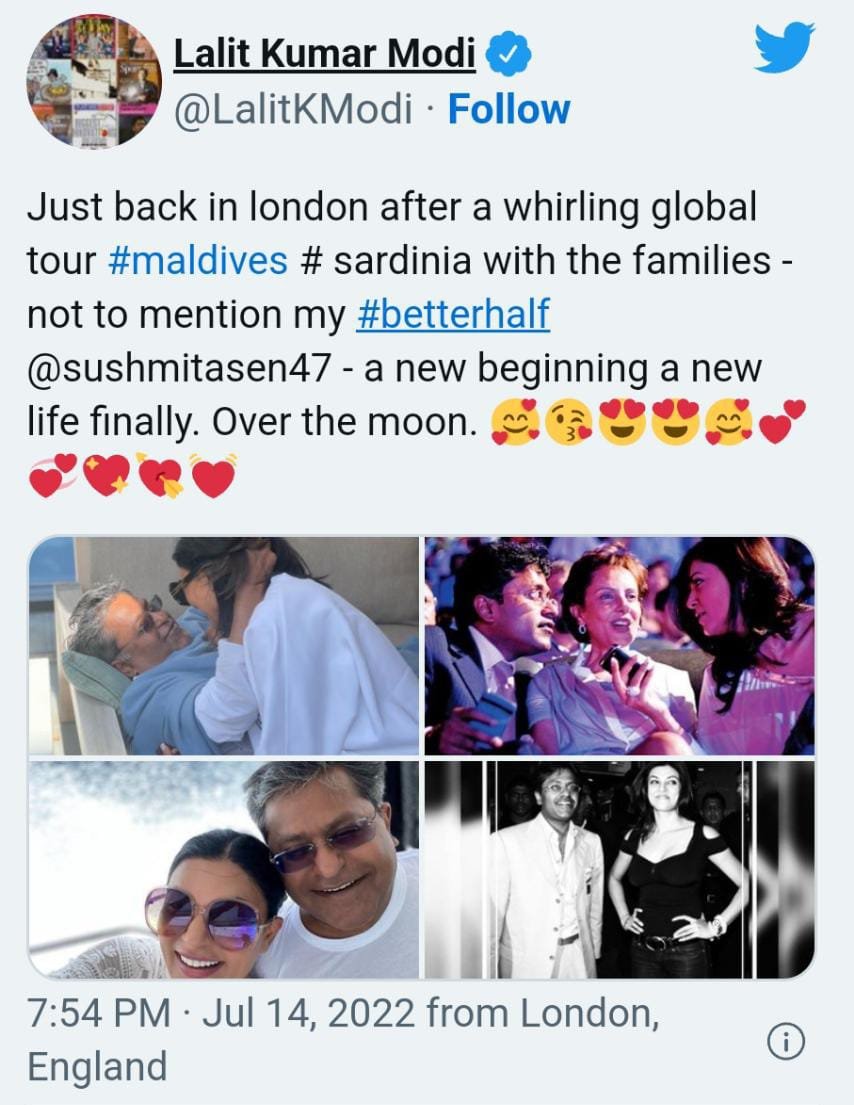Follow the LalitKModi account
The height and width of the screenshot is (1105, 854).
point(509,110)
